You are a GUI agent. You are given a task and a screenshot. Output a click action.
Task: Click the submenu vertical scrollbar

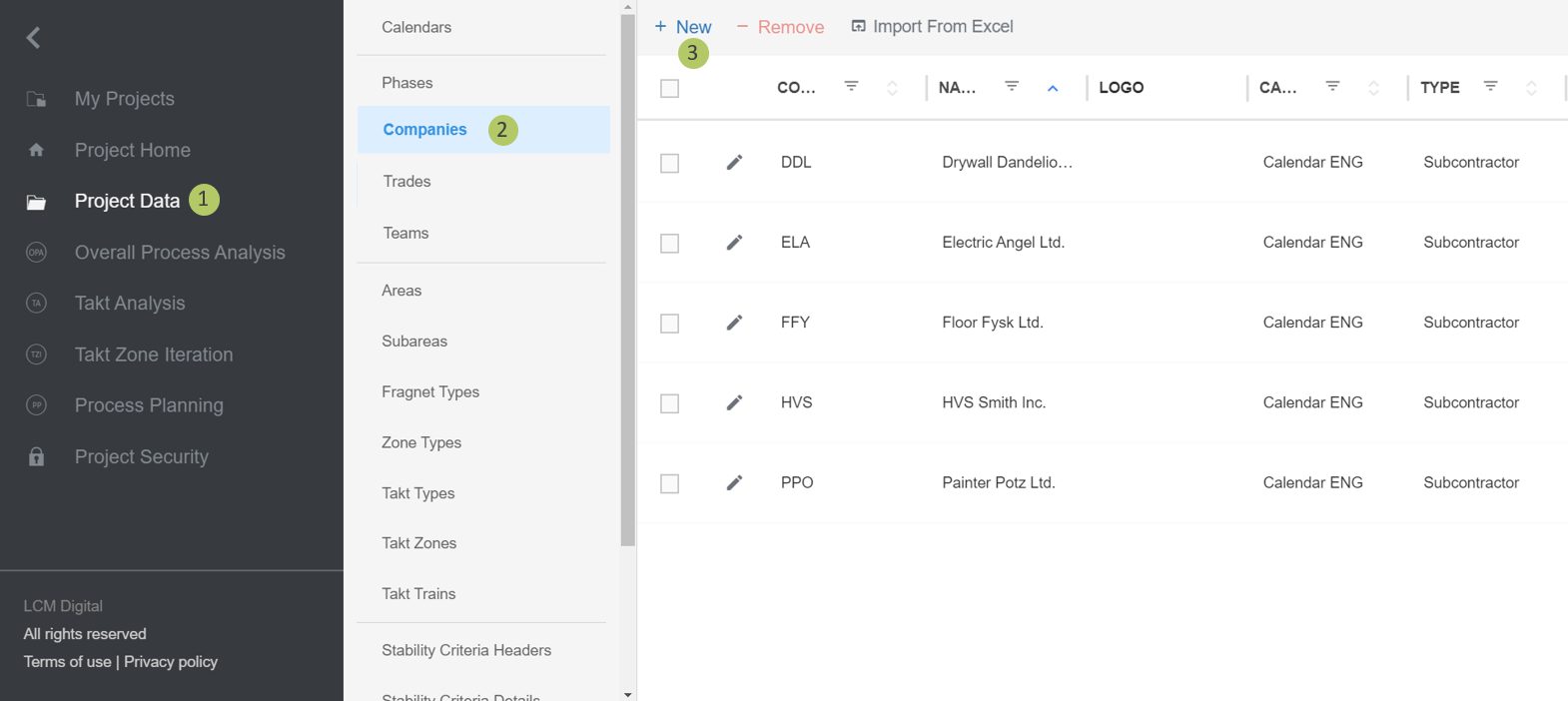tap(627, 280)
